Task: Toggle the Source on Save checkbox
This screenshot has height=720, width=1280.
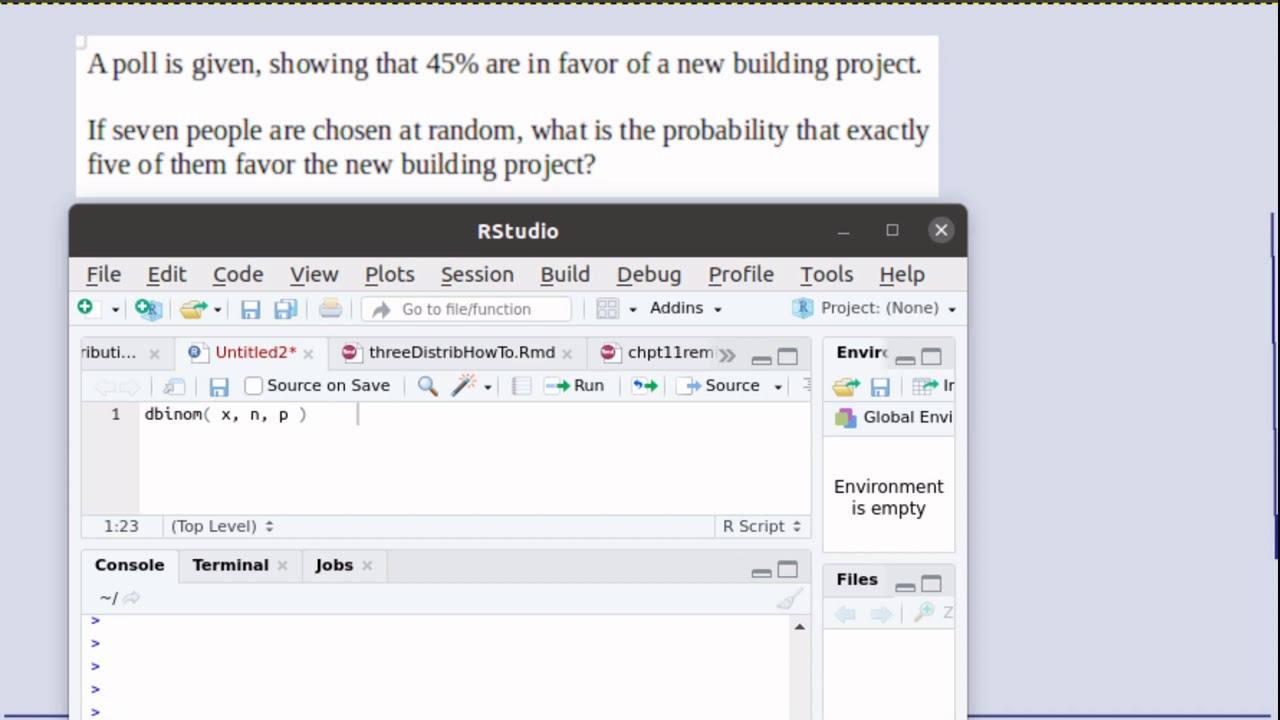Action: click(254, 386)
